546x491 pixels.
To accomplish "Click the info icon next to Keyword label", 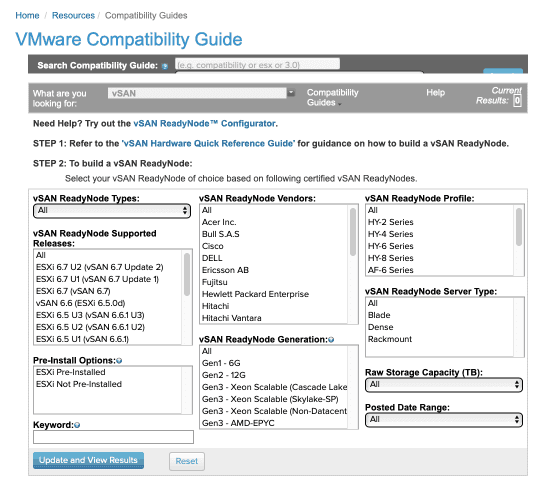I will [x=77, y=425].
